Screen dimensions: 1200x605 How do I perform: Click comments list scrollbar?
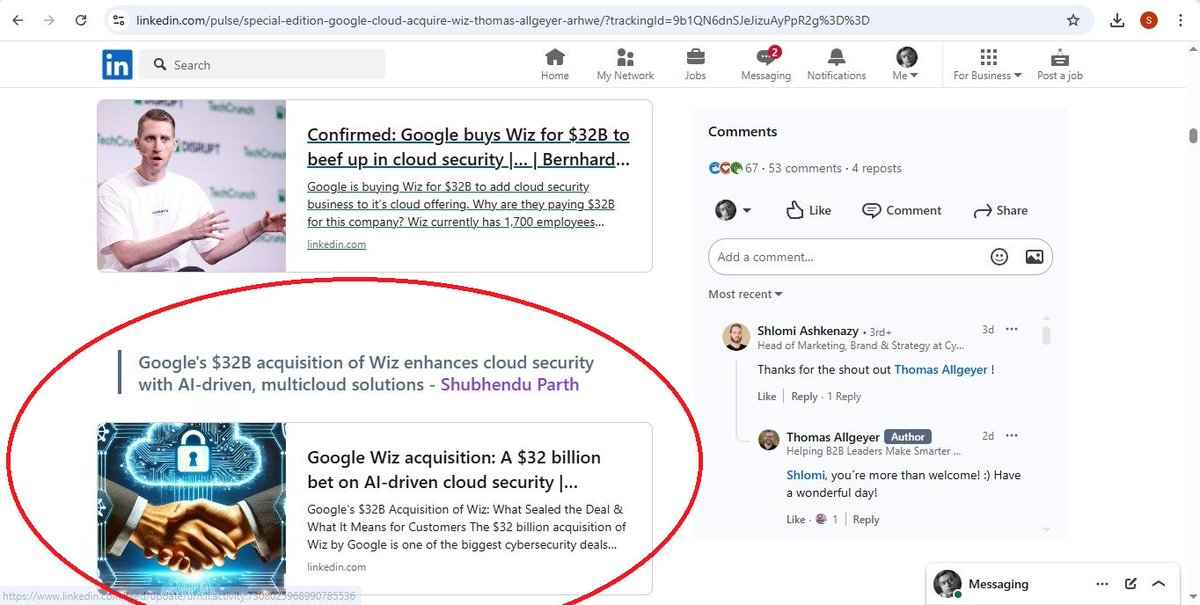pyautogui.click(x=1047, y=335)
